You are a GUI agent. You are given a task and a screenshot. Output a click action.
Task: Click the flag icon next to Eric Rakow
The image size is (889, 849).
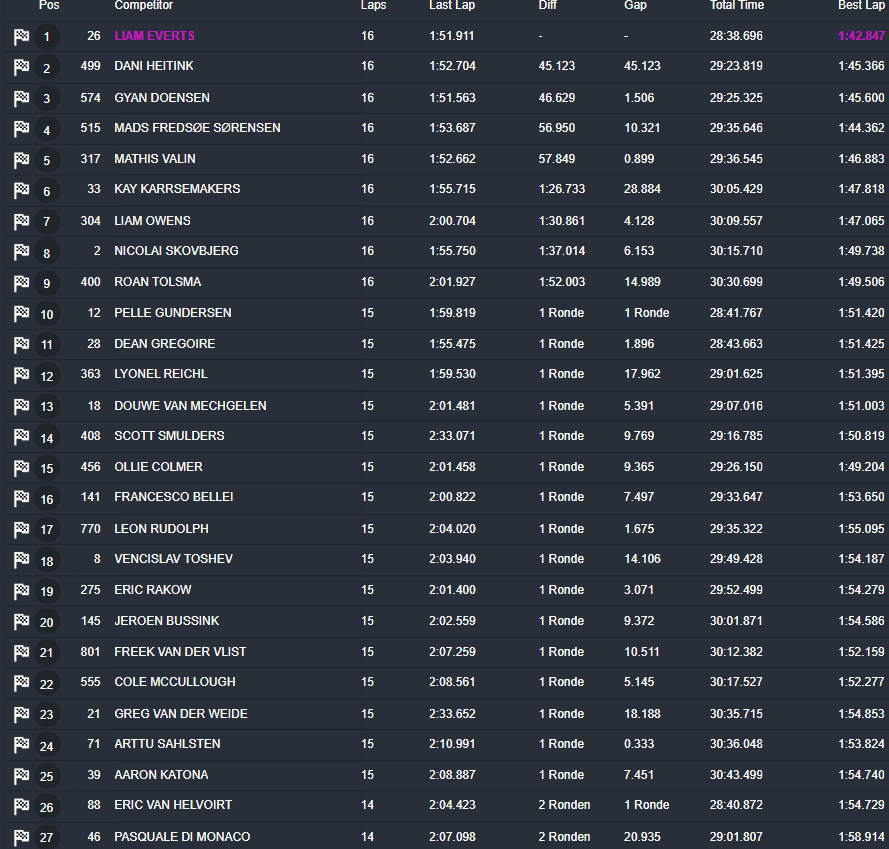[21, 590]
